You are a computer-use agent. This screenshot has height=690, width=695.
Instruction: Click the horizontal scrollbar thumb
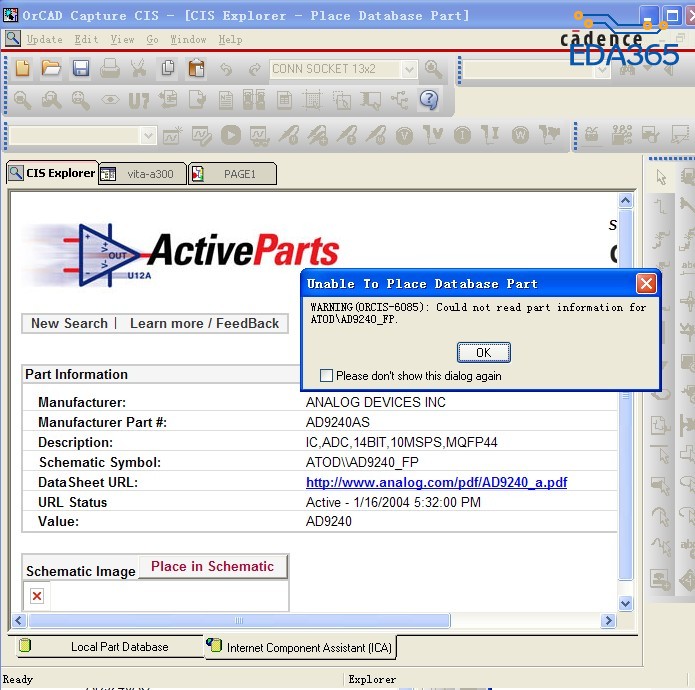(x=239, y=620)
